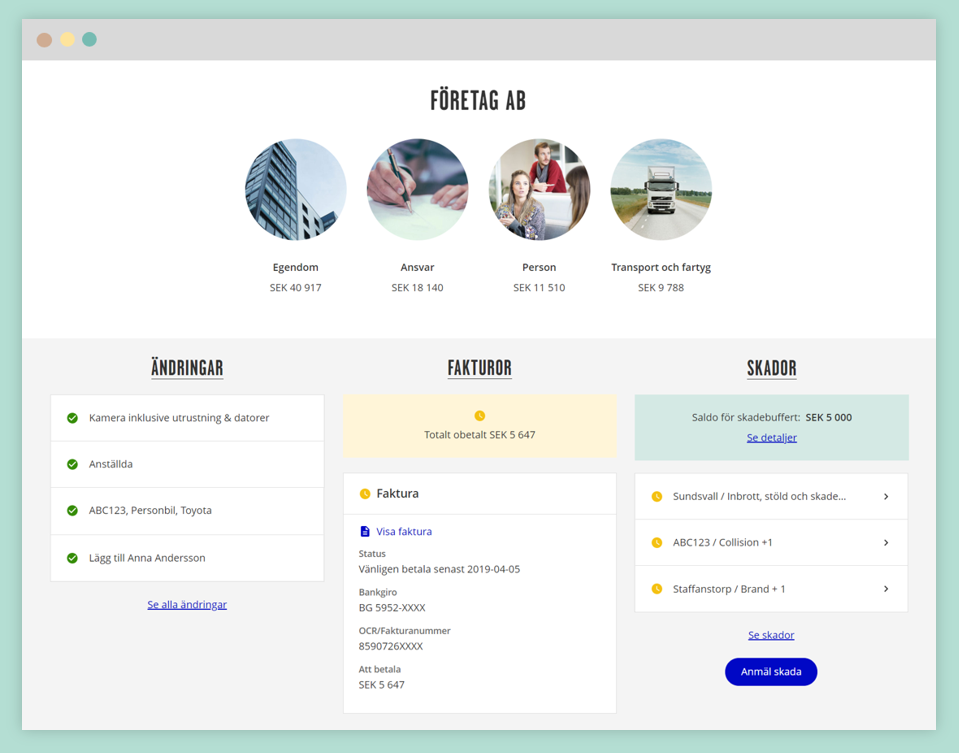Image resolution: width=959 pixels, height=753 pixels.
Task: Select the Bankgiro value BG 5952-XXXX
Action: (x=392, y=607)
